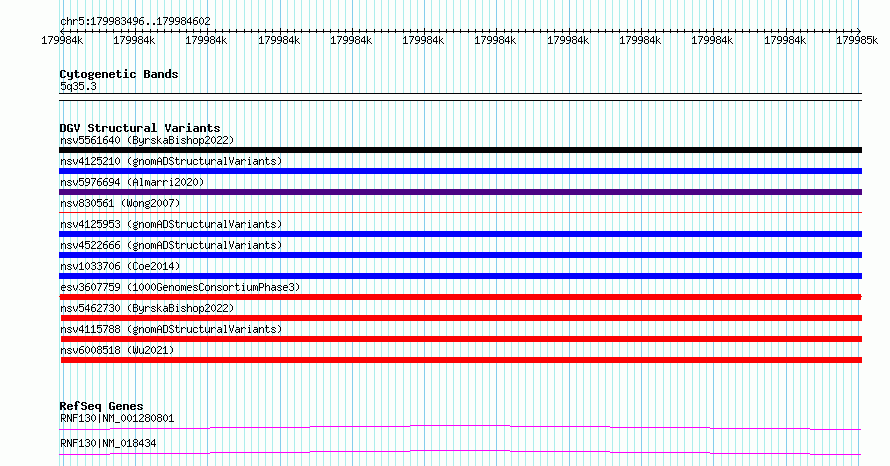
Task: Select the red bar under esv3607759
Action: pyautogui.click(x=460, y=297)
